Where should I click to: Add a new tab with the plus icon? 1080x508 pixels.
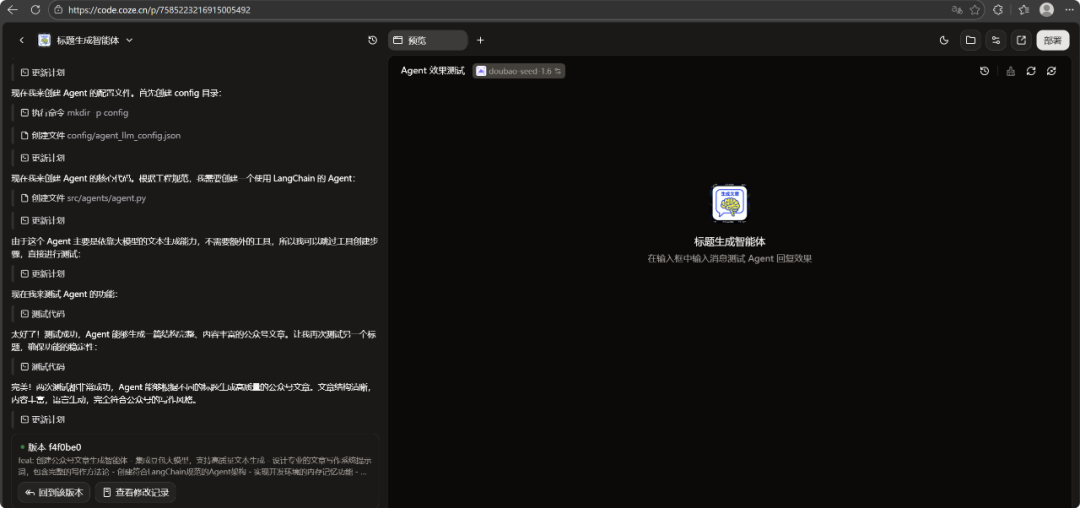click(481, 41)
